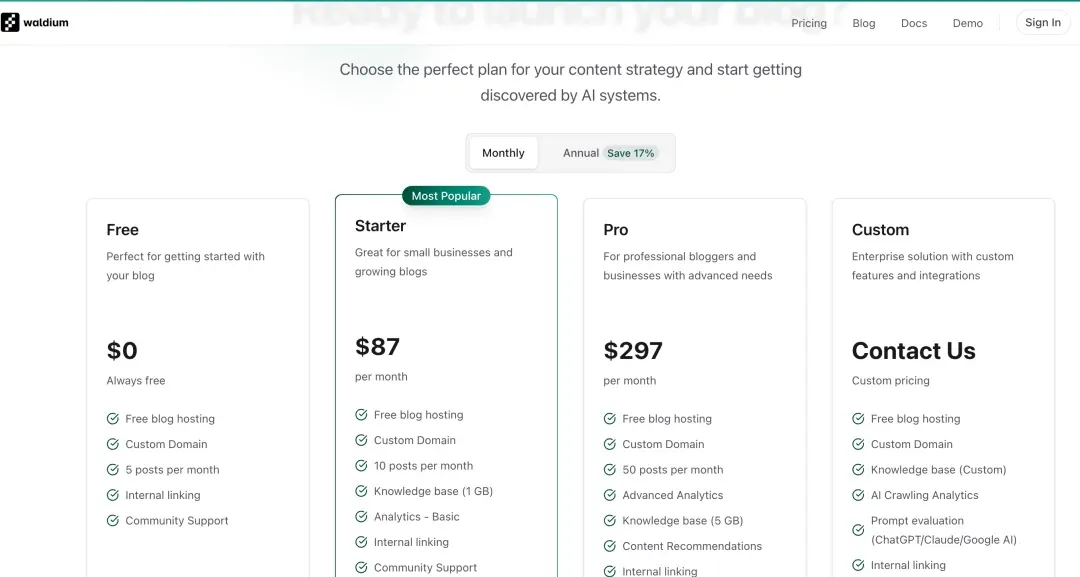Viewport: 1080px width, 577px height.
Task: Click the Most Popular badge on Starter
Action: click(x=446, y=196)
